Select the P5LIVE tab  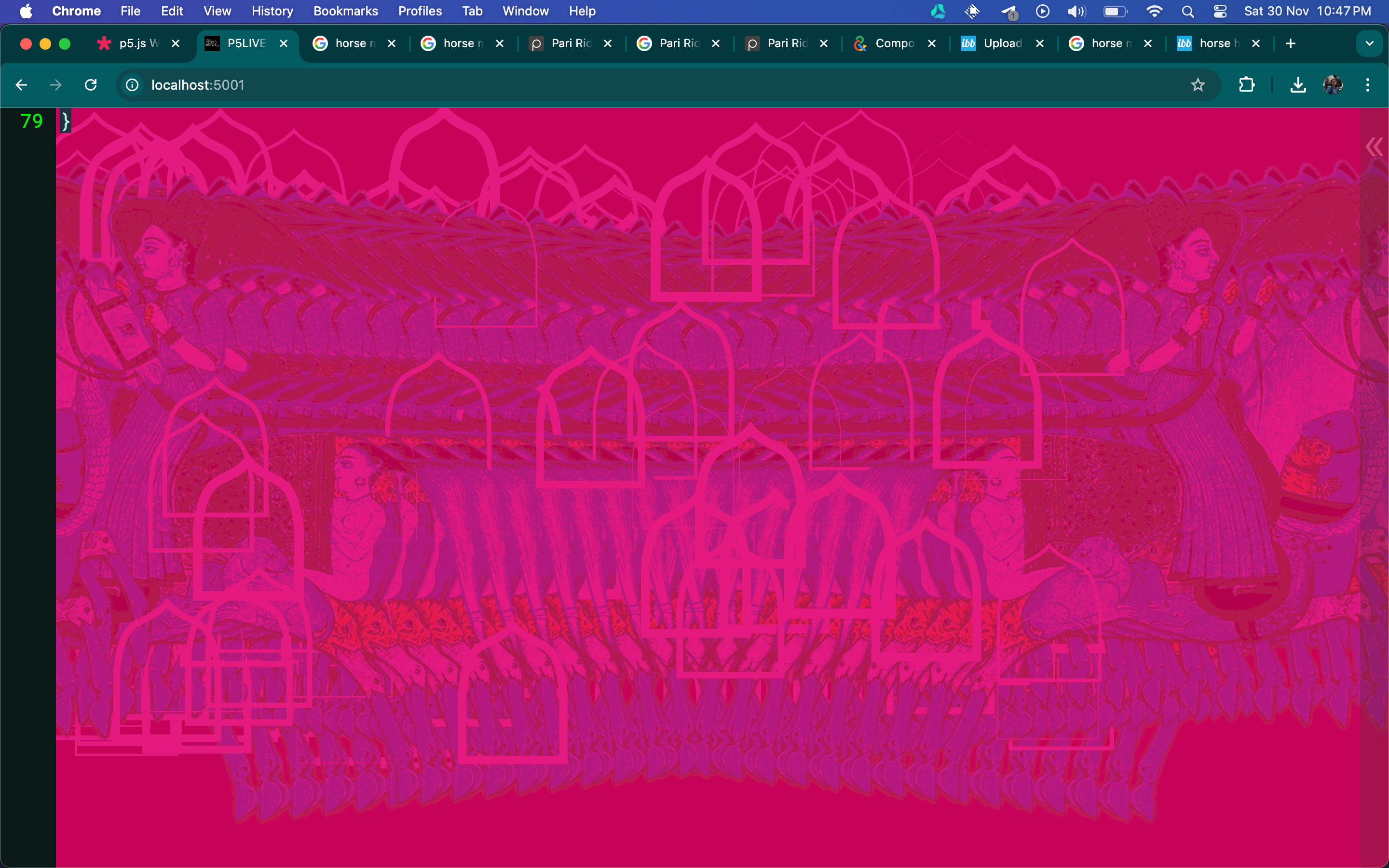point(247,43)
